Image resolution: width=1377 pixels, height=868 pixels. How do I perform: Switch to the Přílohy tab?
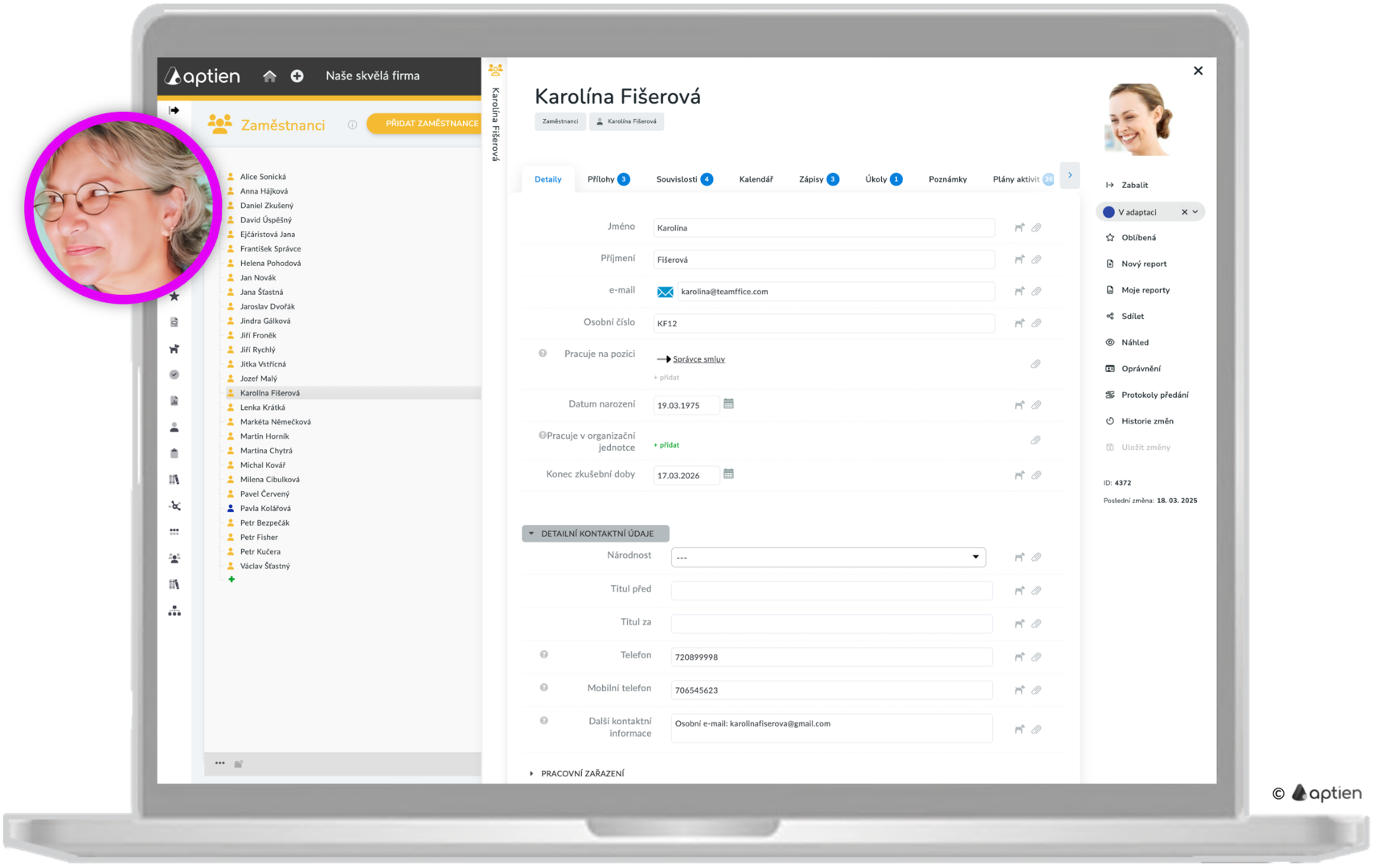[608, 179]
